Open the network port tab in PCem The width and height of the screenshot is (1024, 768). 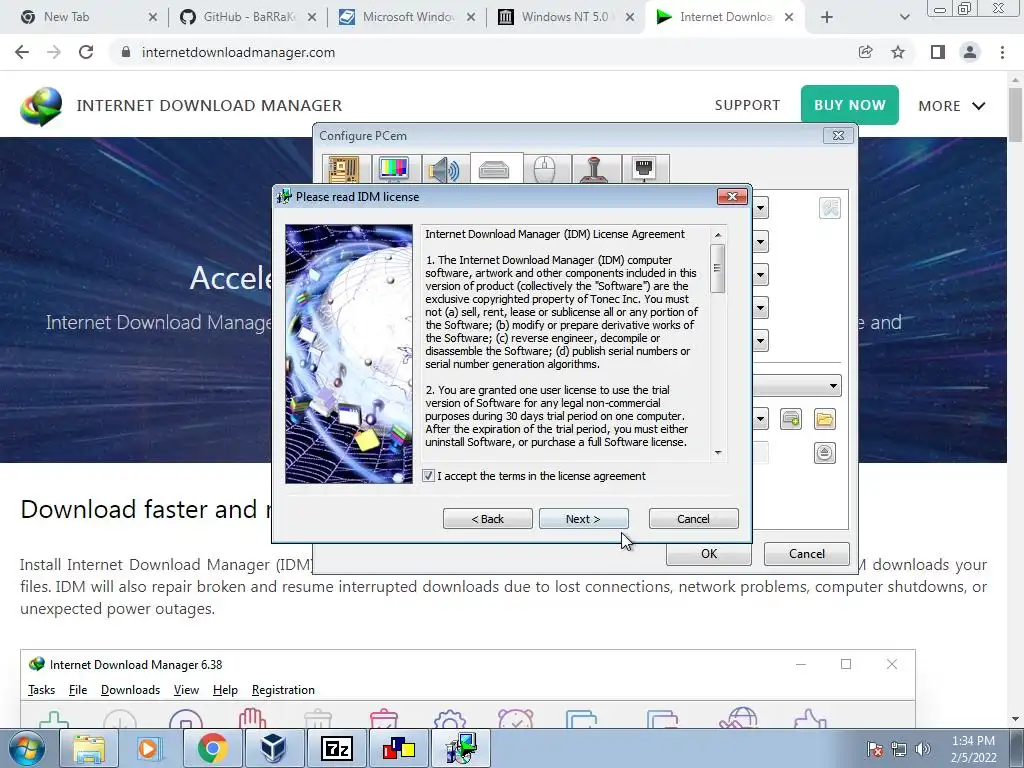pyautogui.click(x=645, y=169)
